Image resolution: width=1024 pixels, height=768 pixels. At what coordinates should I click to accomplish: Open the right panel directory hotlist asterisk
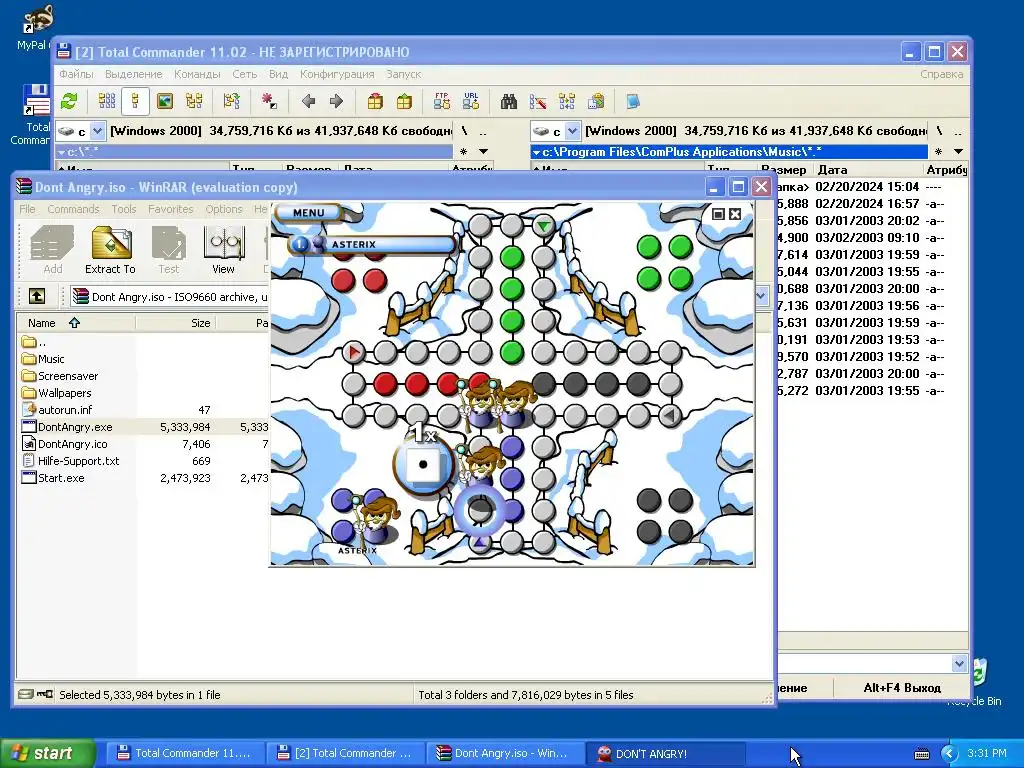(938, 152)
